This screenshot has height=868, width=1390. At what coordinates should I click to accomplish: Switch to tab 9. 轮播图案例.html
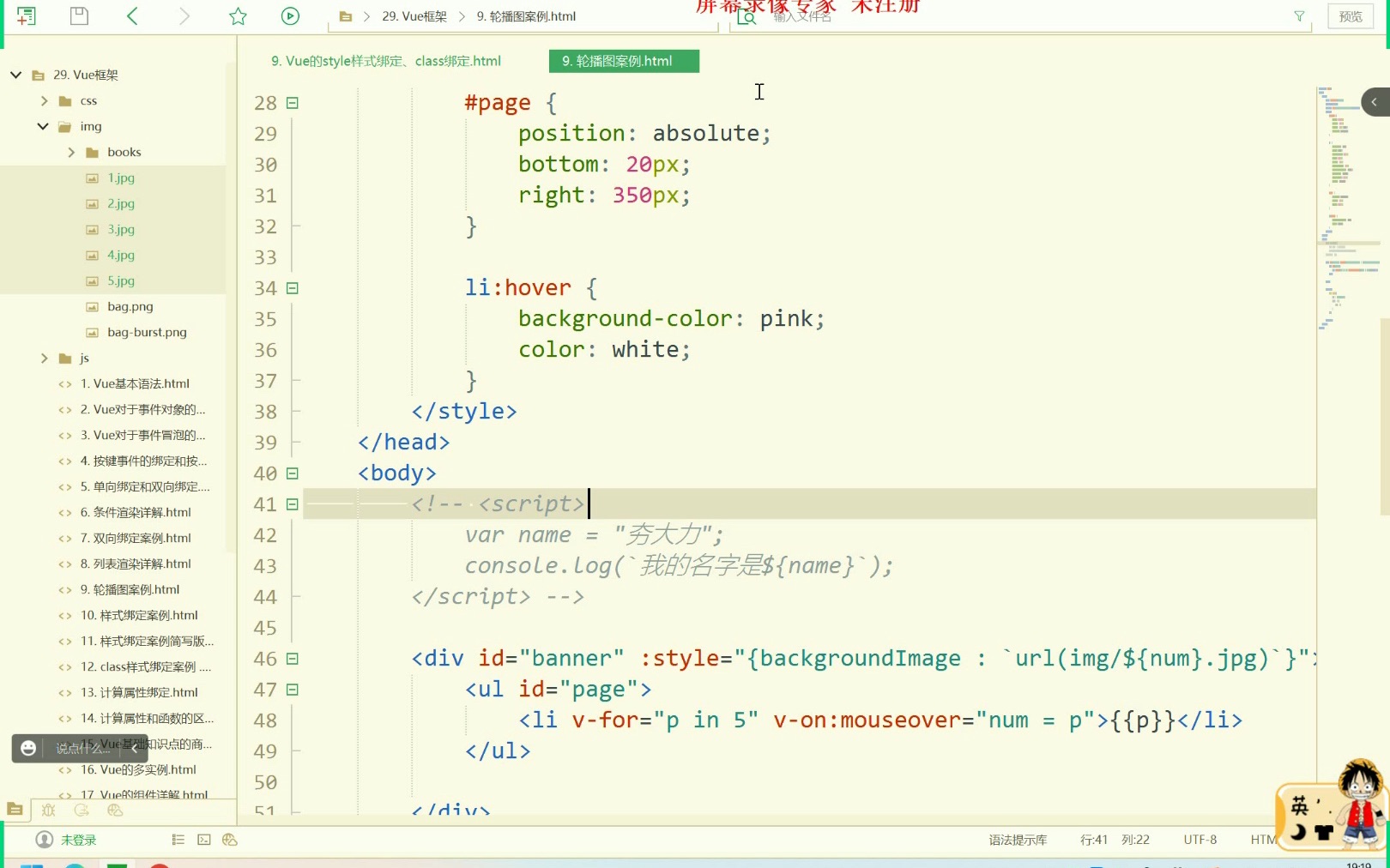(624, 61)
